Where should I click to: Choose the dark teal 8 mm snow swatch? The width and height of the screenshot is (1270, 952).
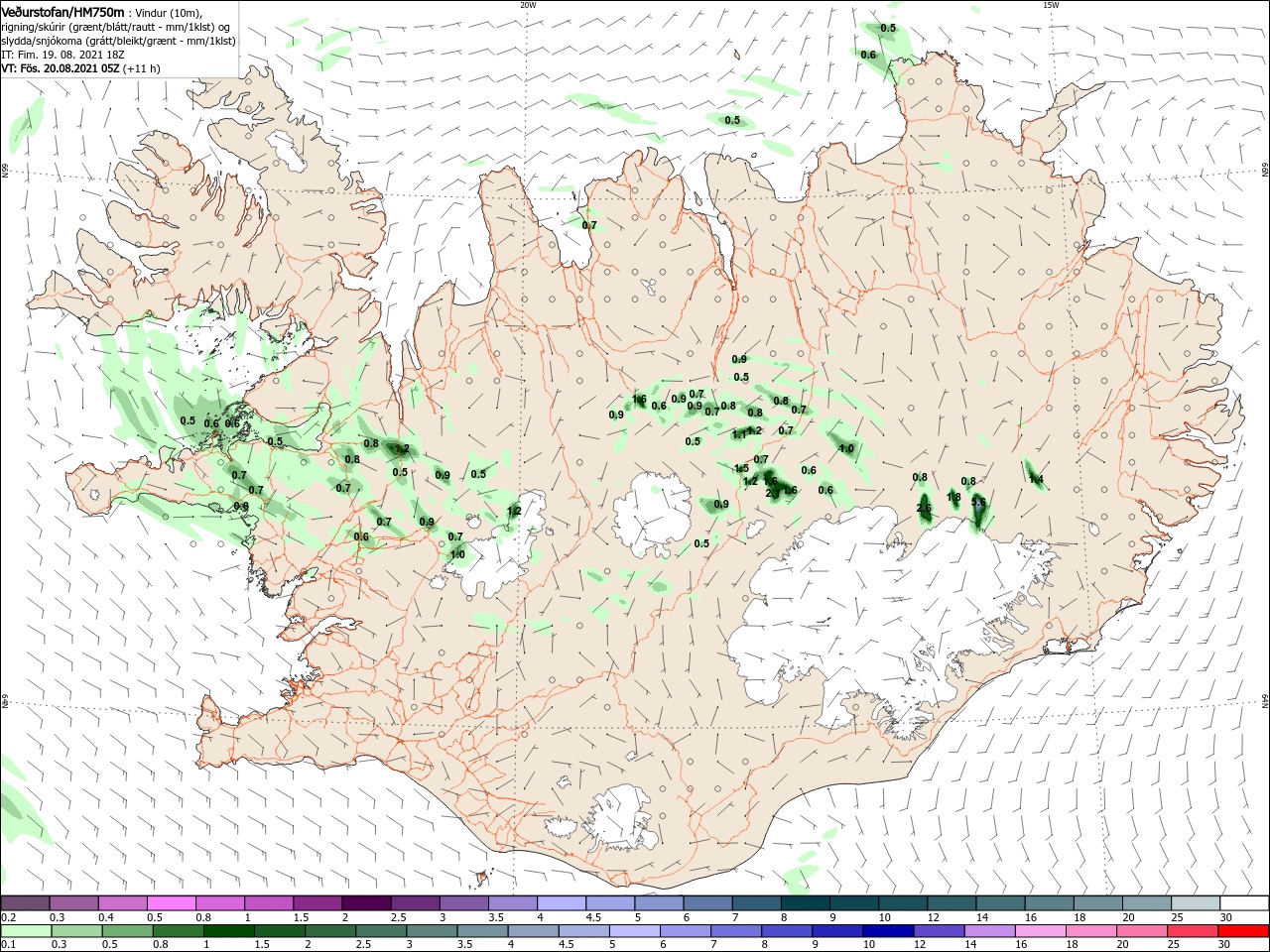805,903
